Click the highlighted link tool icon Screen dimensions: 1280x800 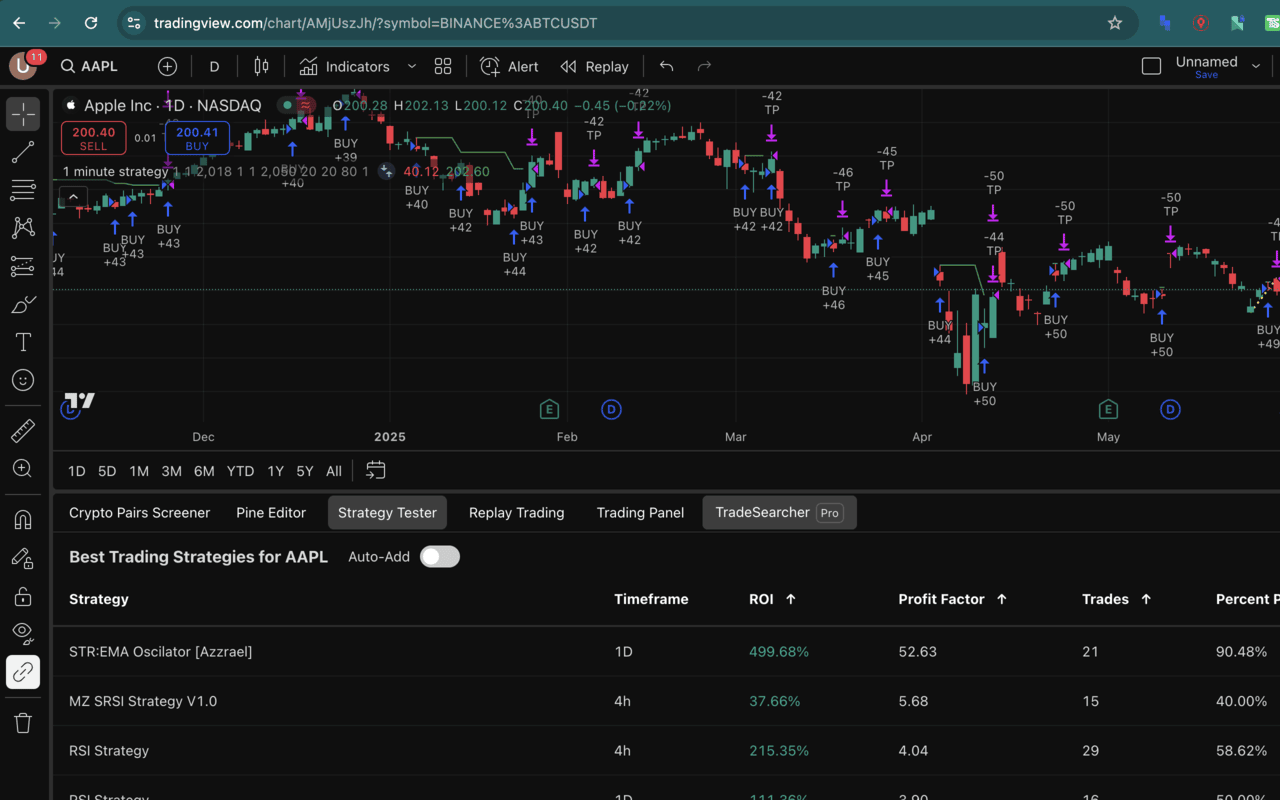[23, 672]
